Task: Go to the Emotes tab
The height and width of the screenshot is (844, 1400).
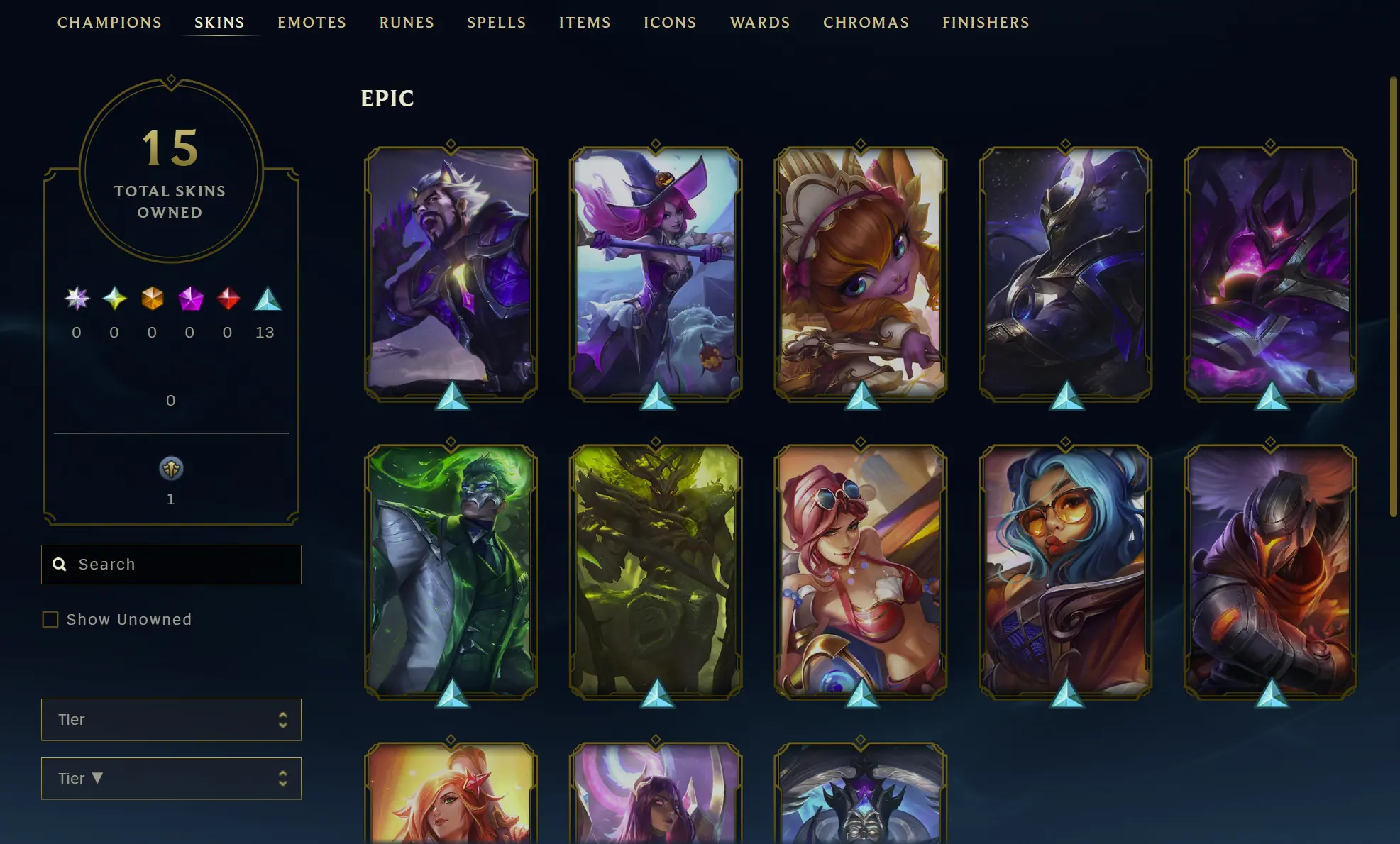Action: pos(312,23)
